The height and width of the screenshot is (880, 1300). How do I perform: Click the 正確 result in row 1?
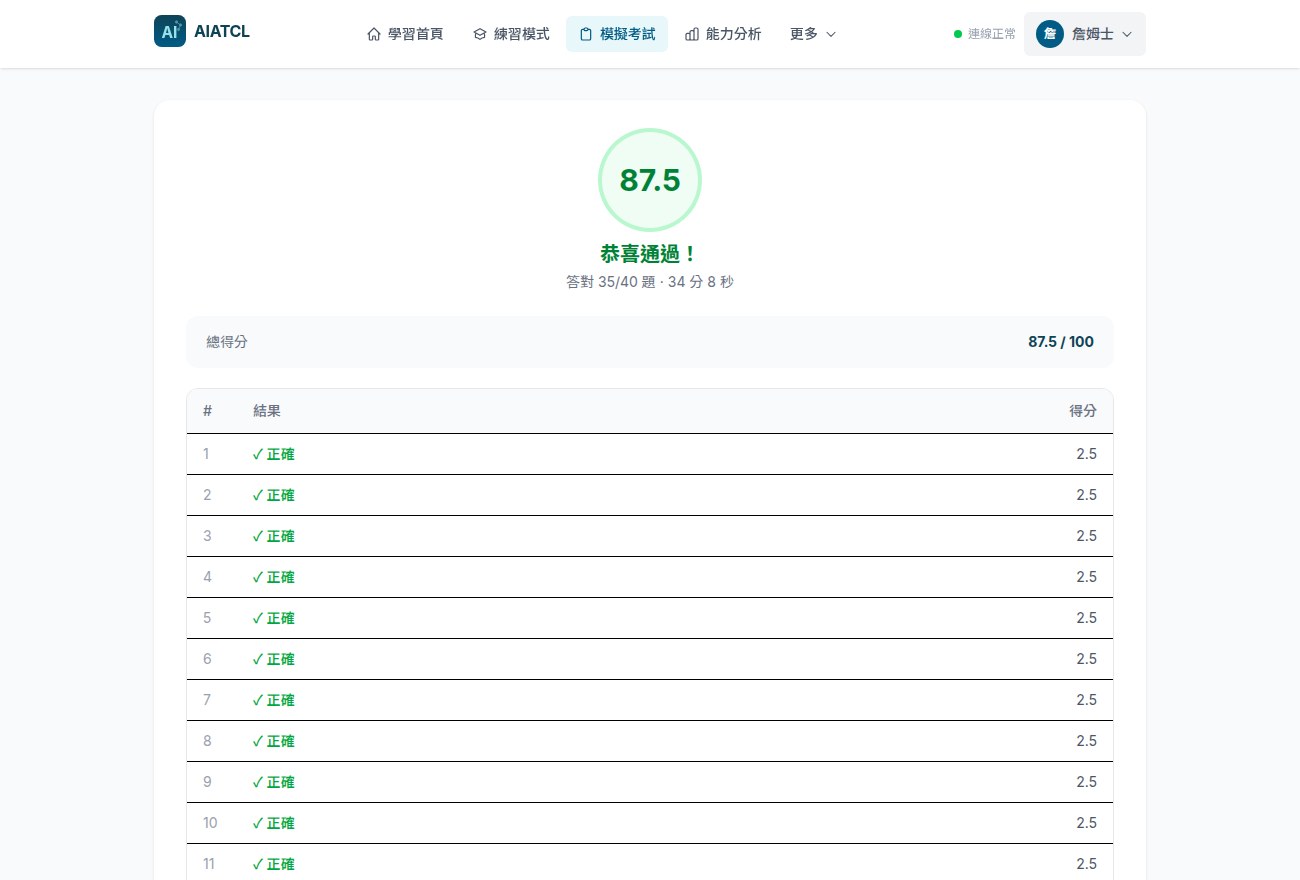274,454
